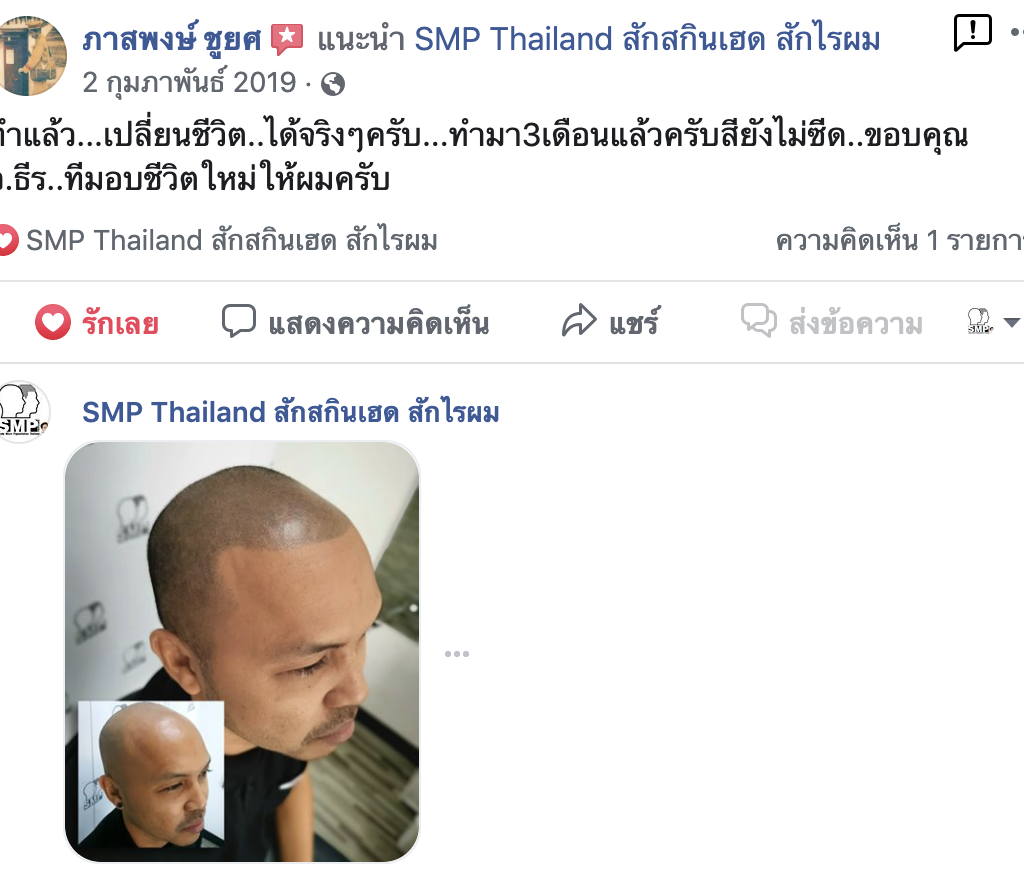Viewport: 1024px width, 872px height.
Task: Open SMP Thailand commenter avatar
Action: point(23,412)
